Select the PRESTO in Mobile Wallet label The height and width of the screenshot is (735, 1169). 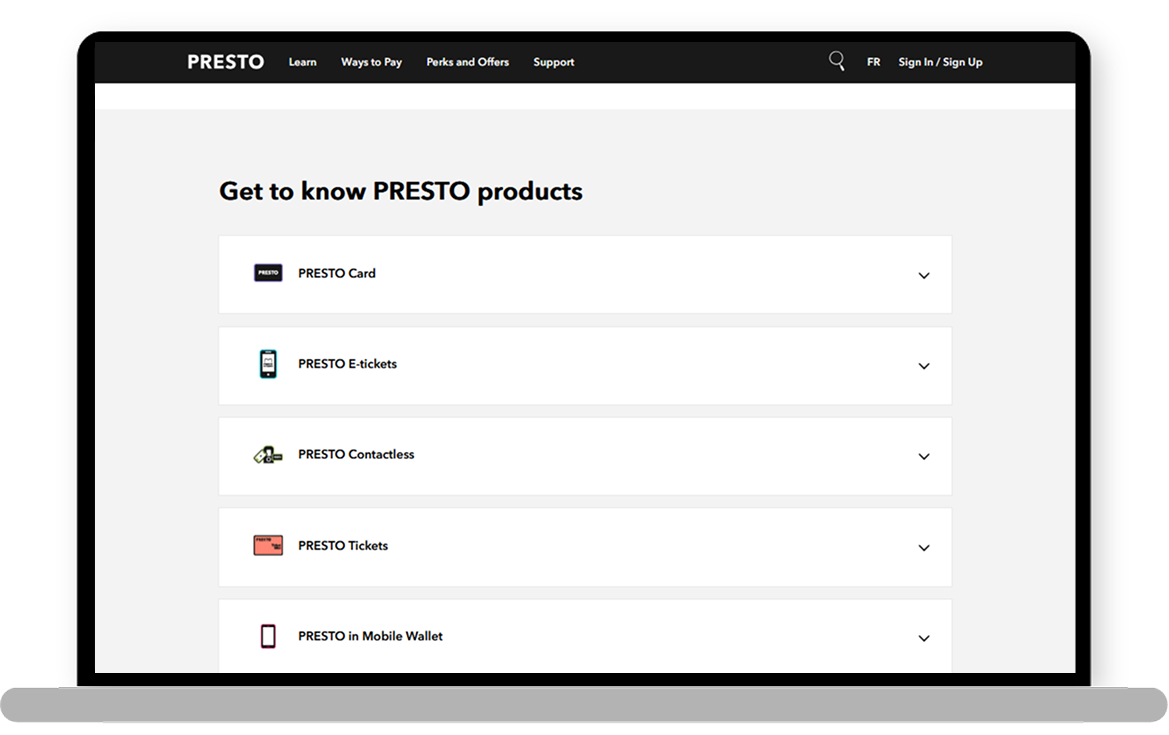371,636
